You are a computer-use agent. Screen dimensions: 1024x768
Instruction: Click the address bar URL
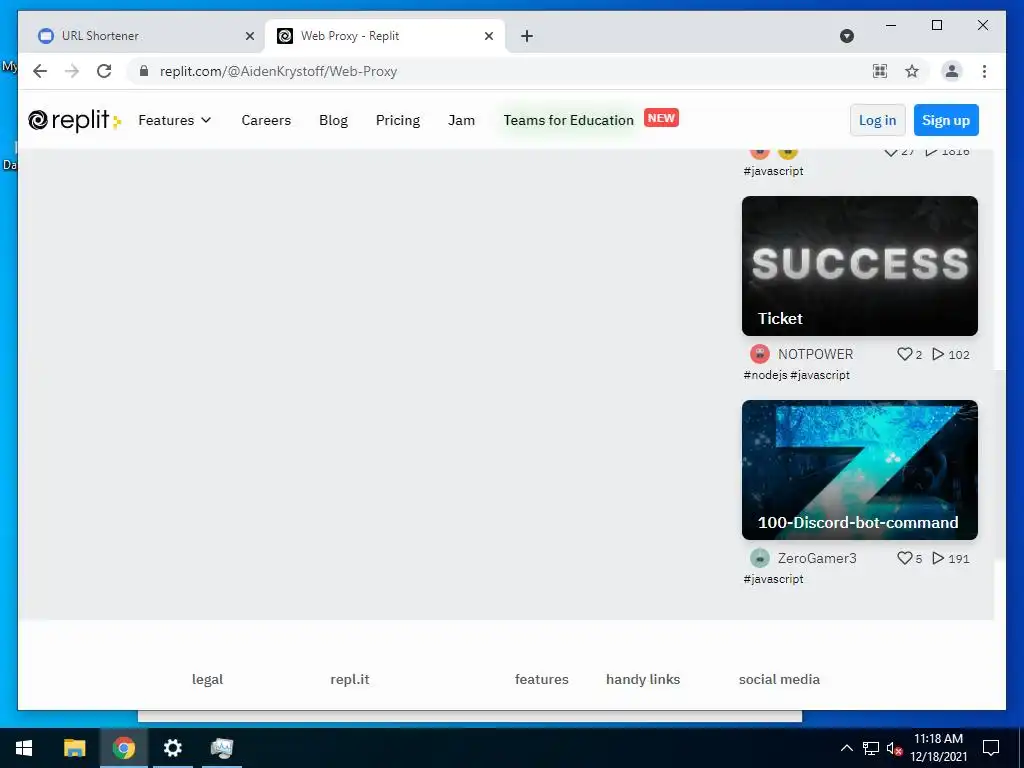tap(278, 71)
